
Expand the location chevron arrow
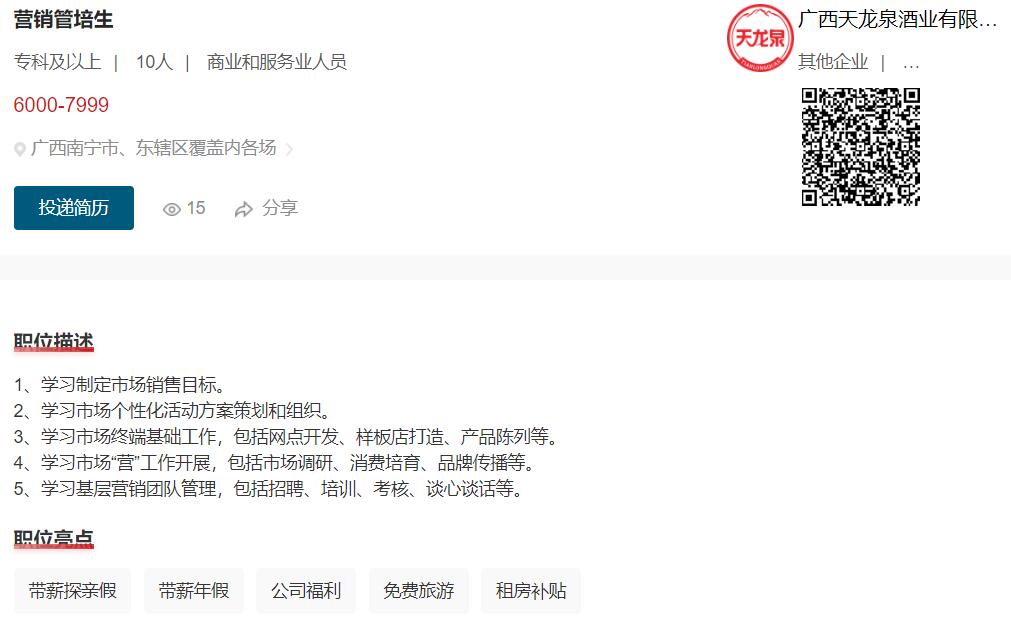[x=290, y=150]
